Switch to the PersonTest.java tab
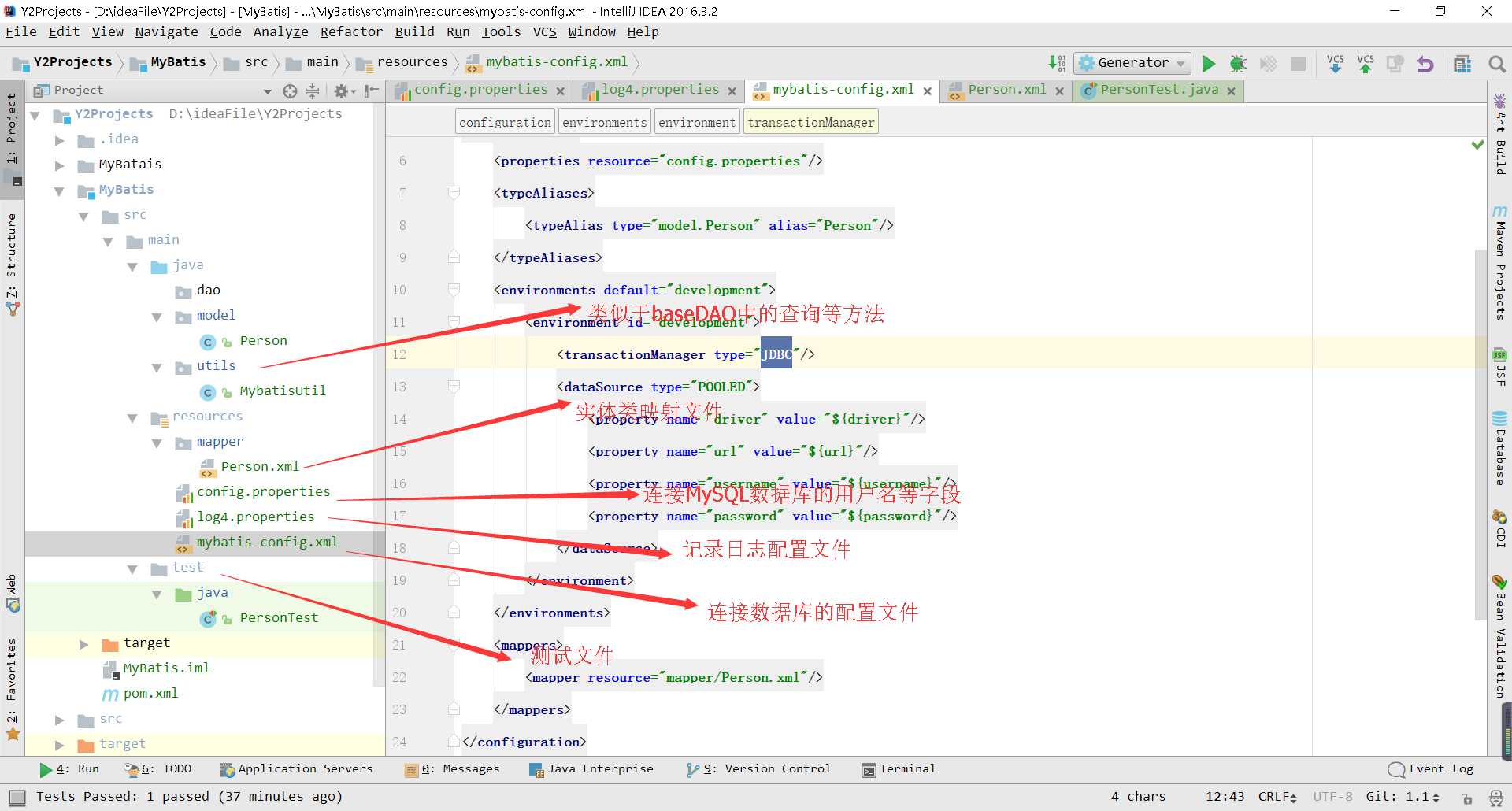The width and height of the screenshot is (1512, 811). tap(1159, 90)
